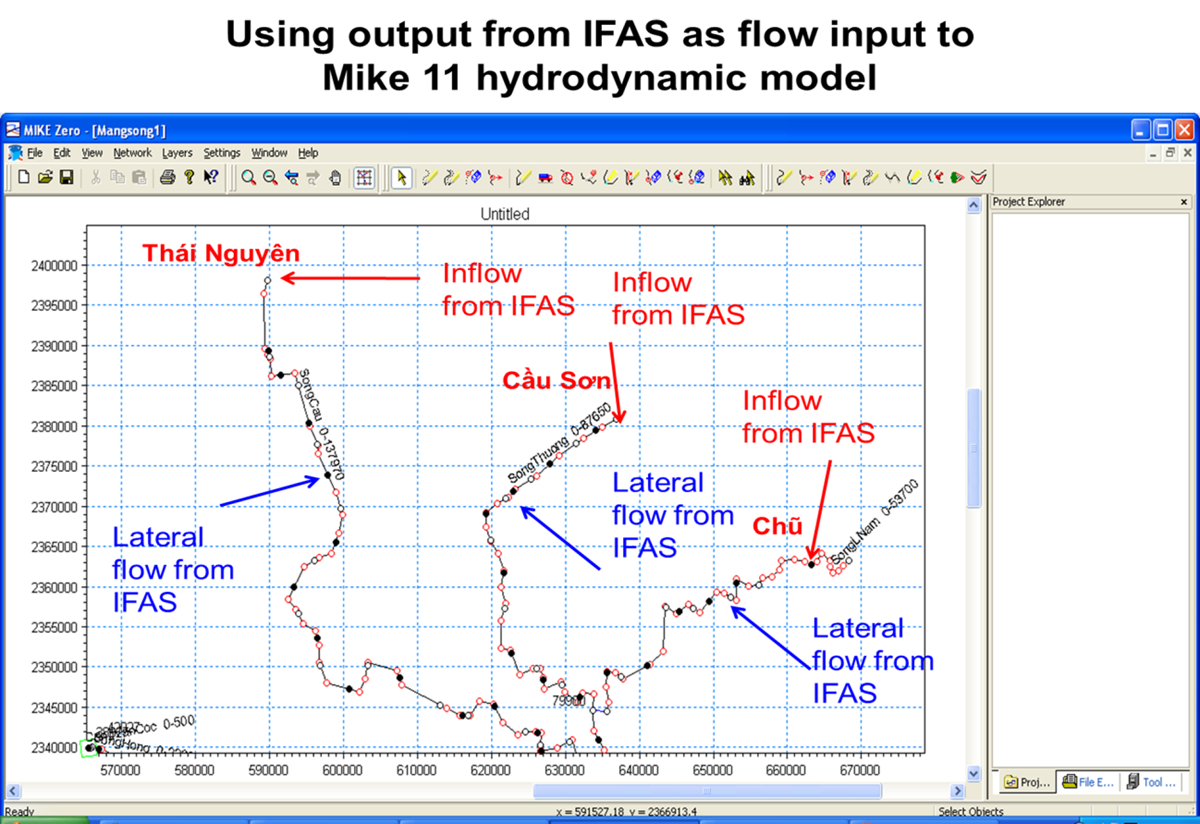The image size is (1200, 824).
Task: Click the Paste clipboard icon
Action: click(x=139, y=177)
